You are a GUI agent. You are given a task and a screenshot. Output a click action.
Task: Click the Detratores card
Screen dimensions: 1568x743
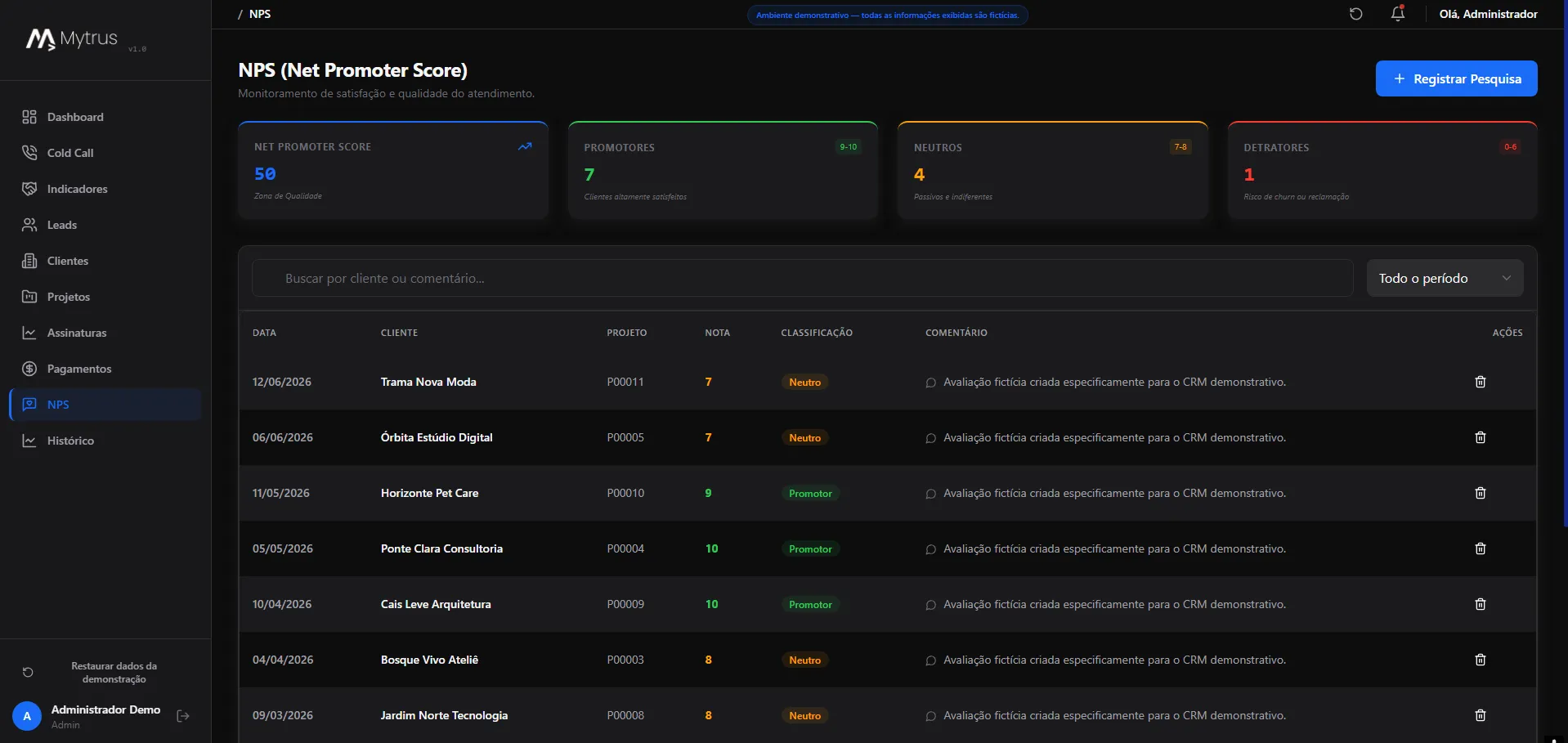[1382, 170]
